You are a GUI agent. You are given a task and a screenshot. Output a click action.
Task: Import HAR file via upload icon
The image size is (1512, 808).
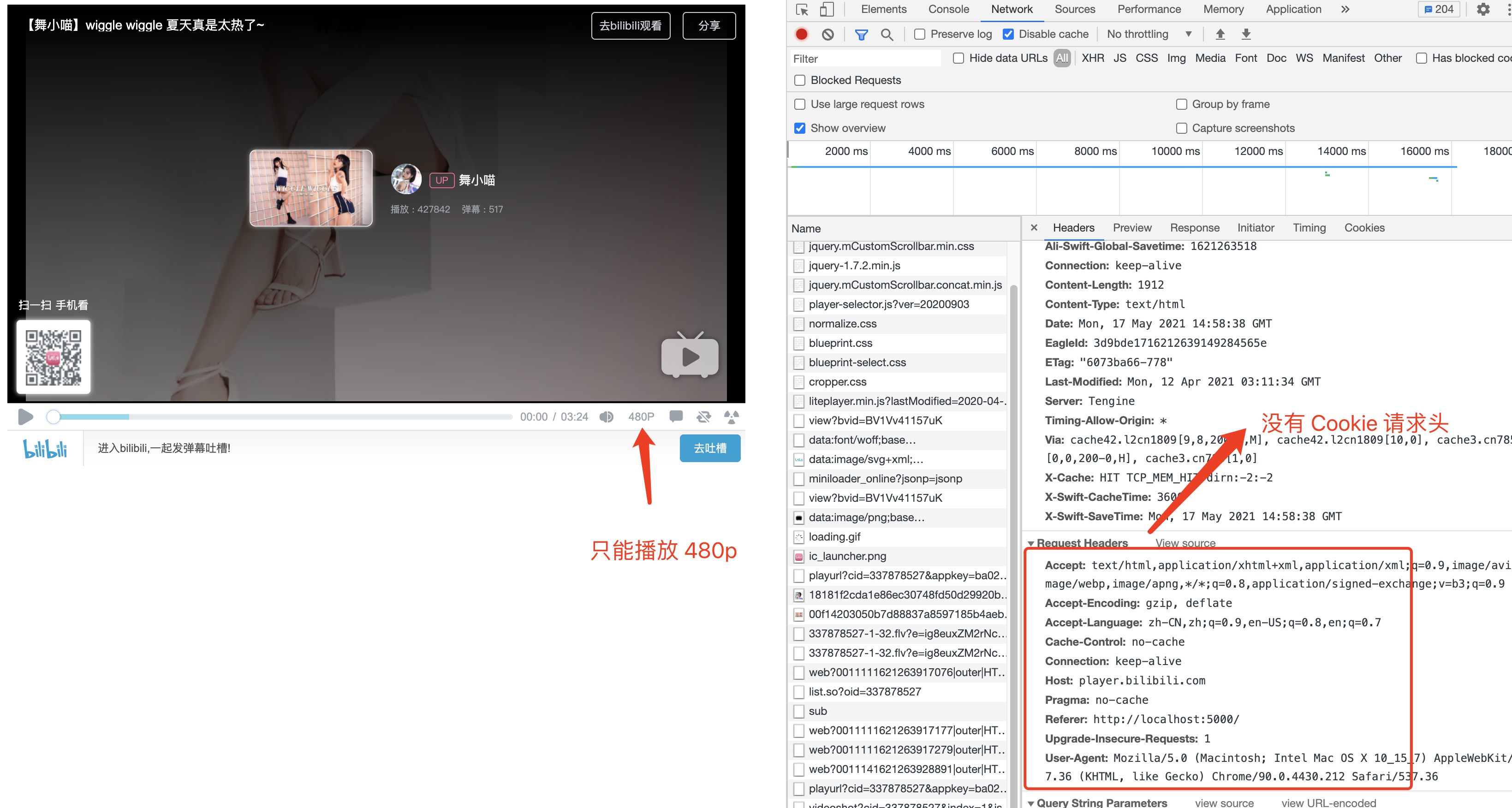(x=1220, y=34)
